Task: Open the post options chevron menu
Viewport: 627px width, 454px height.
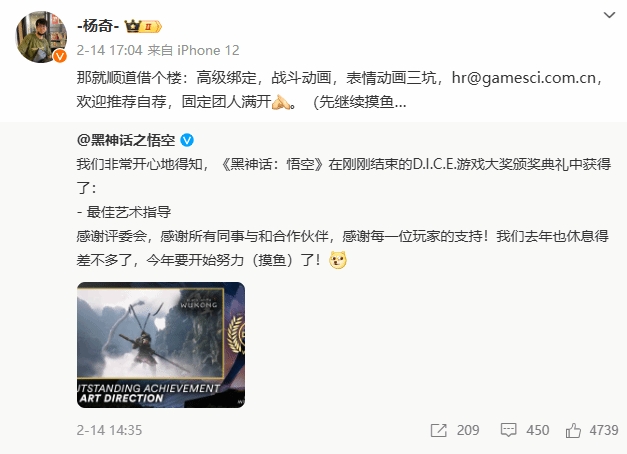Action: click(x=609, y=15)
